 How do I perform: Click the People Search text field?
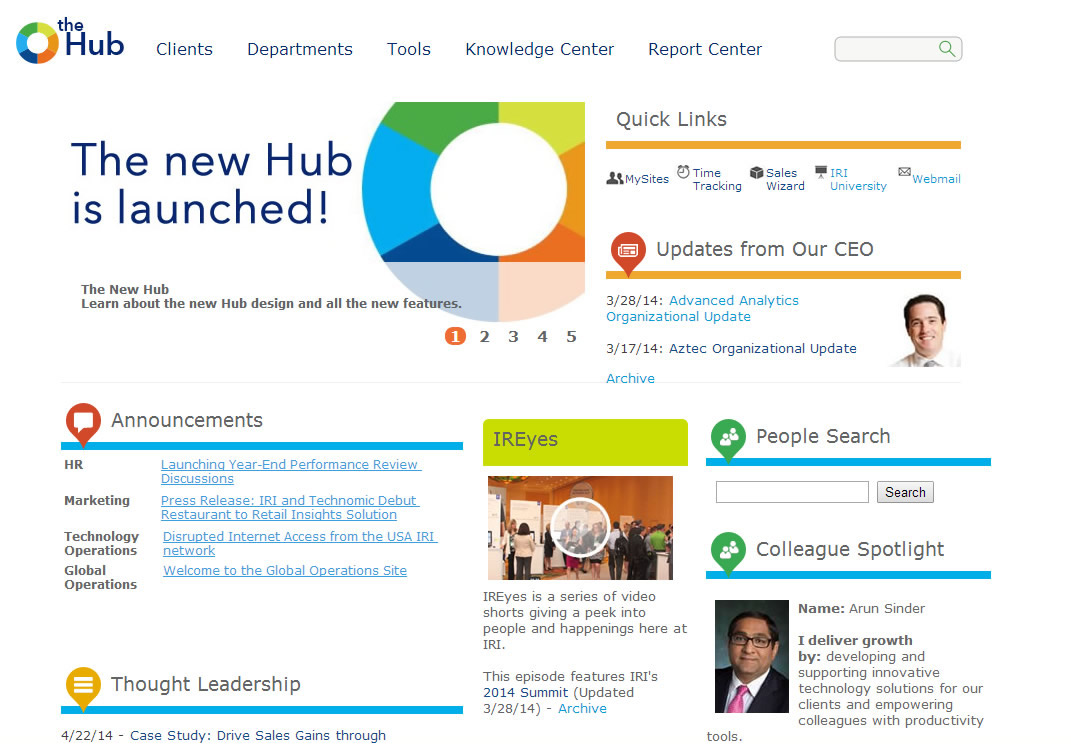[x=791, y=492]
